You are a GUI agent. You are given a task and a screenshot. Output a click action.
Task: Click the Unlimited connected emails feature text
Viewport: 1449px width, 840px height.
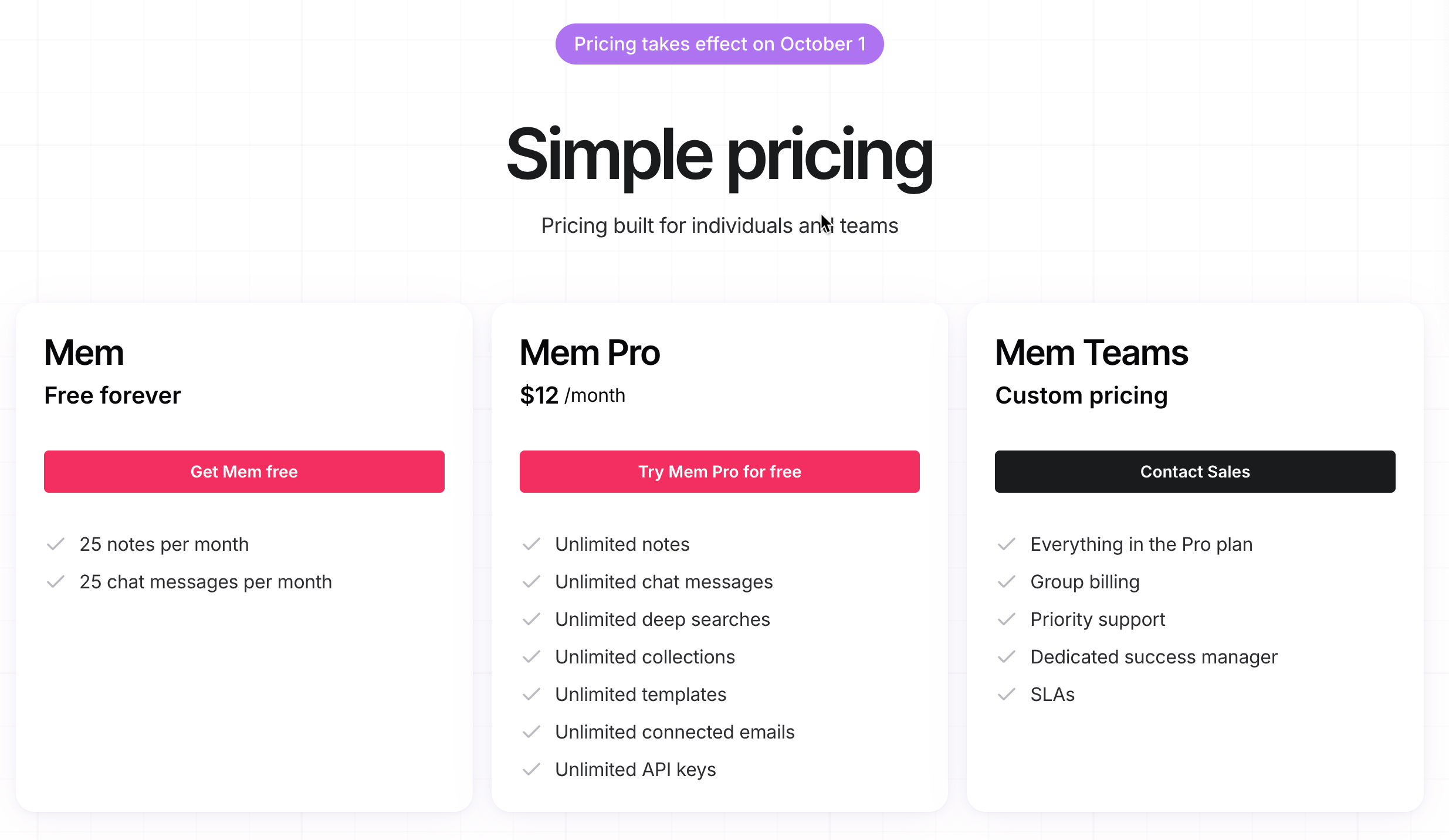[675, 732]
